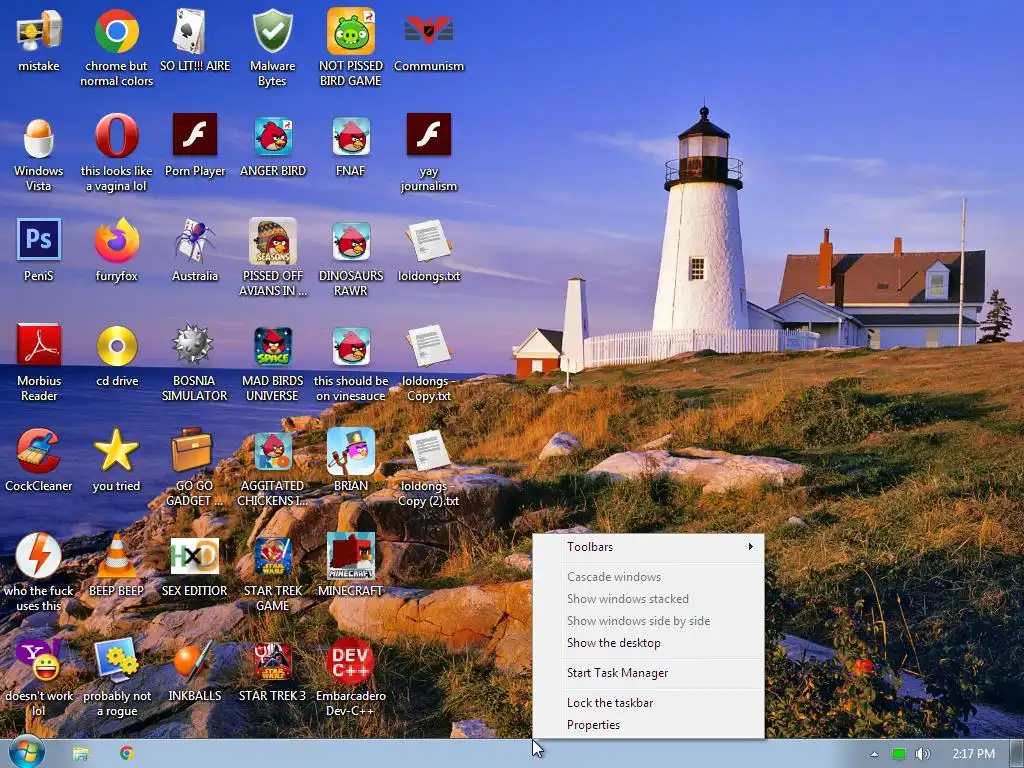
Task: Select the STAR TREK 3 icon
Action: pos(272,662)
